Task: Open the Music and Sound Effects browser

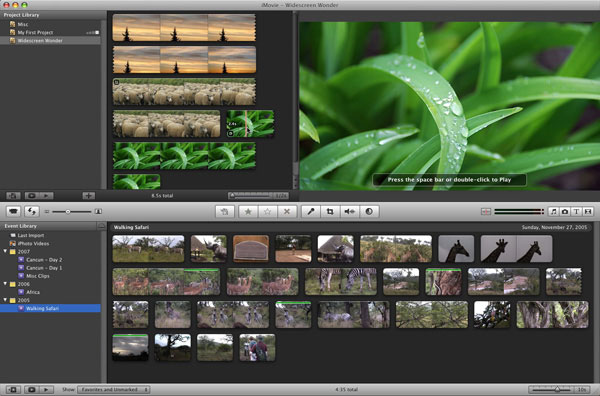Action: [553, 211]
